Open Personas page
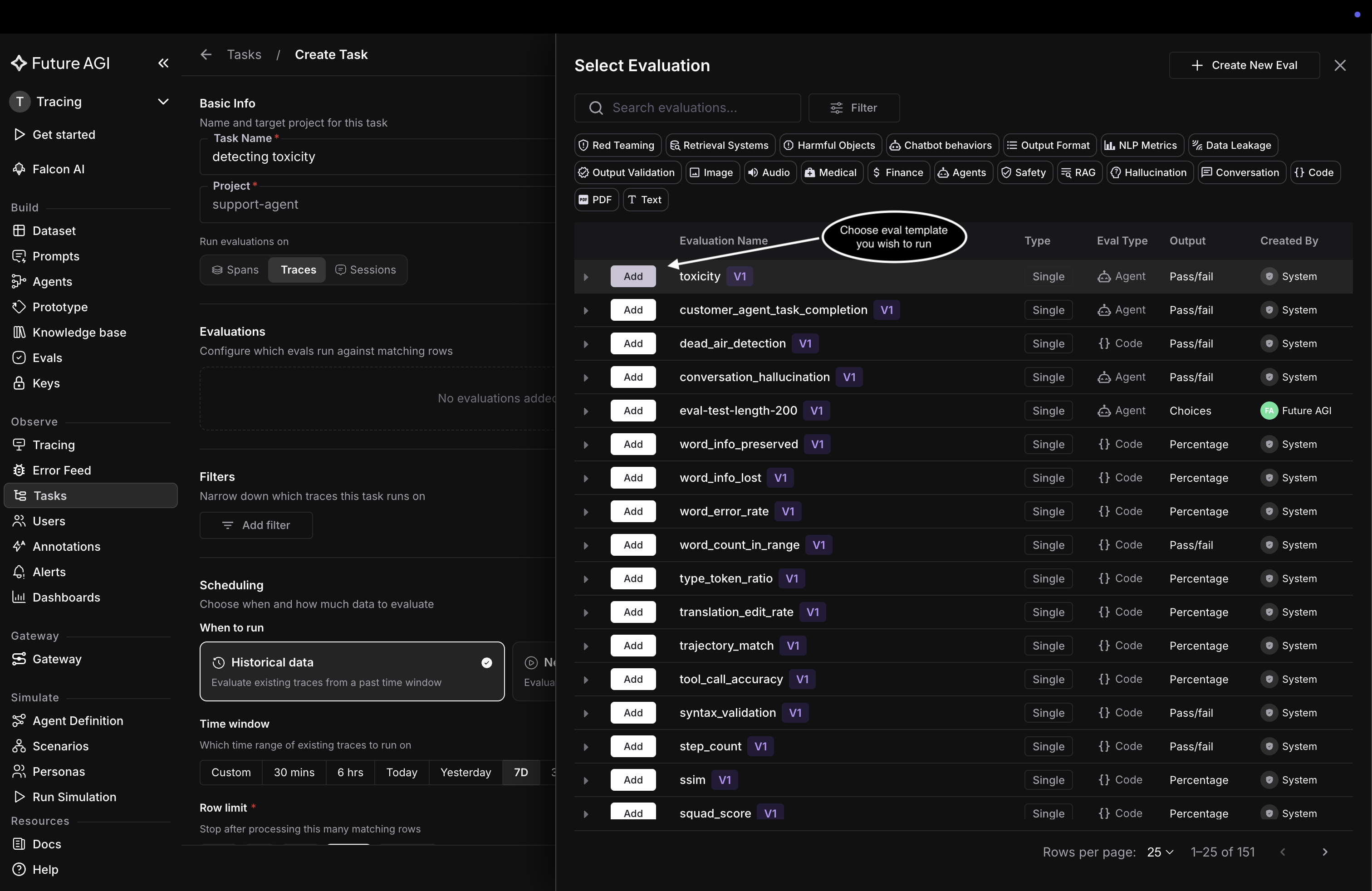This screenshot has width=1372, height=891. 58,771
